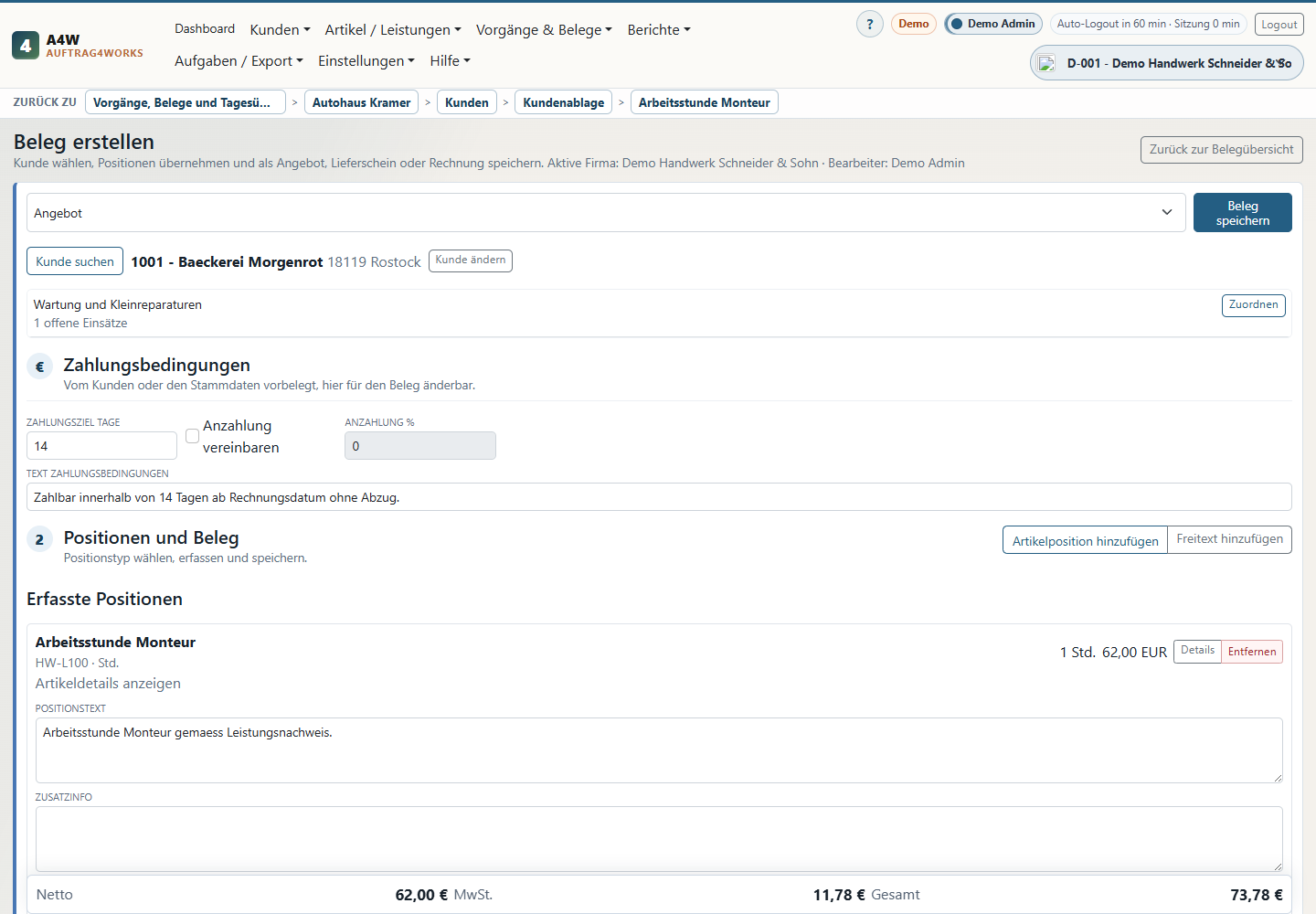Go to the Dashboard menu item

click(x=205, y=29)
